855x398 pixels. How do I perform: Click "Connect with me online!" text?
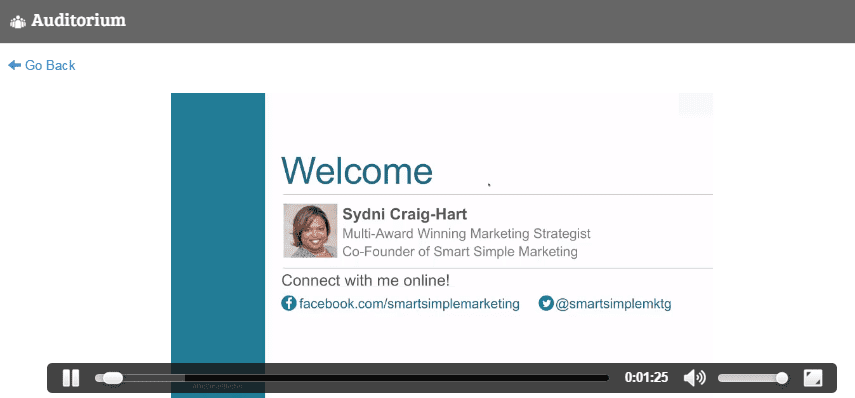pos(366,281)
